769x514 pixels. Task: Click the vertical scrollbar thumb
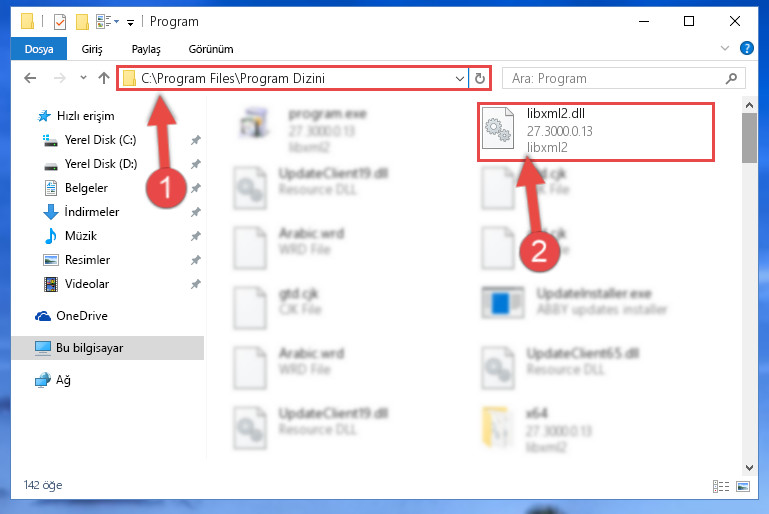(749, 138)
